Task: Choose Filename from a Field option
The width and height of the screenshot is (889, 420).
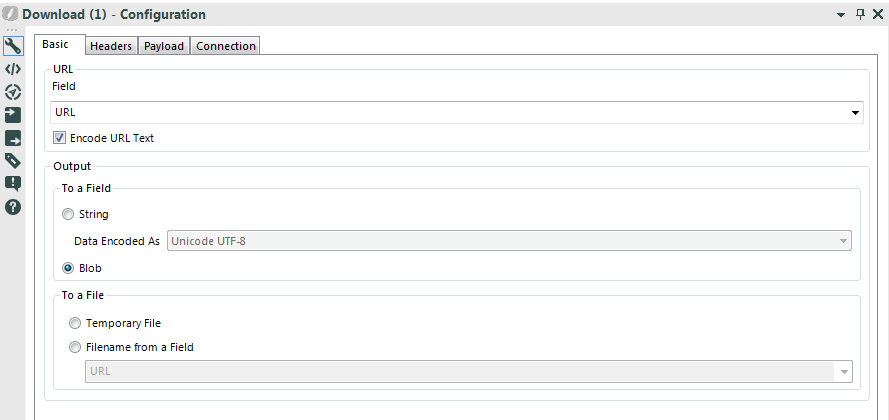Action: click(75, 347)
